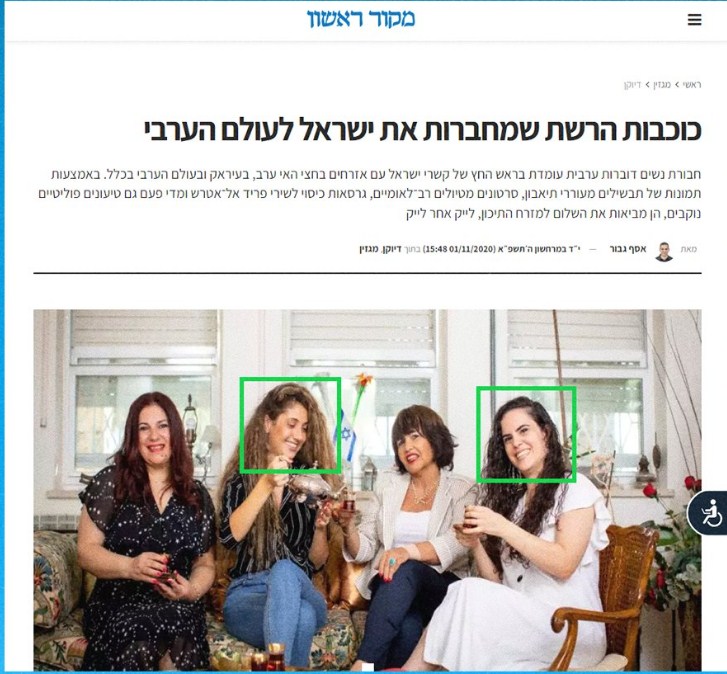Click the right green face-highlight box
The image size is (727, 674).
526,434
